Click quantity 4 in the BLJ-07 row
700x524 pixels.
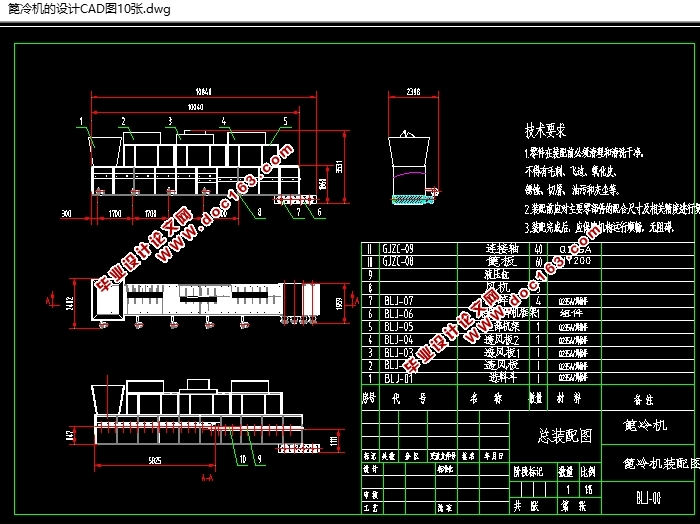tap(538, 301)
